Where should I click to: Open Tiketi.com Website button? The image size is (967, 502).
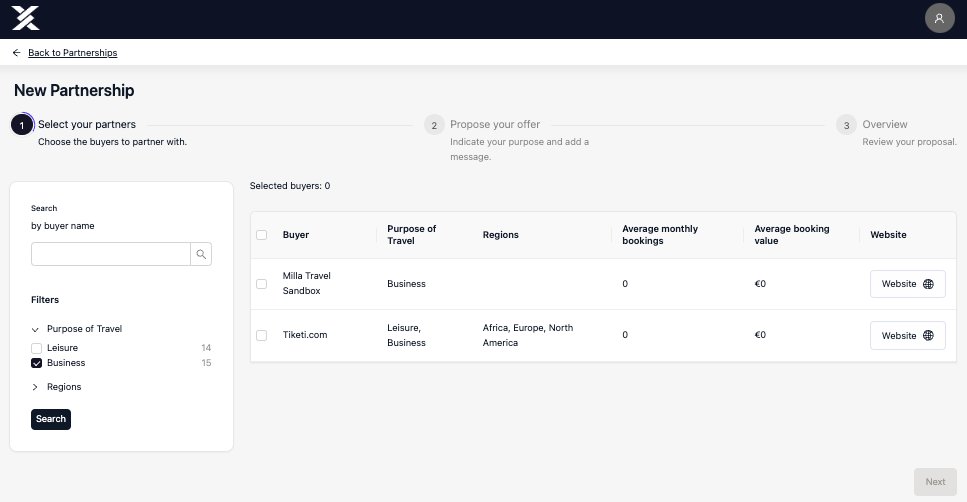coord(907,335)
